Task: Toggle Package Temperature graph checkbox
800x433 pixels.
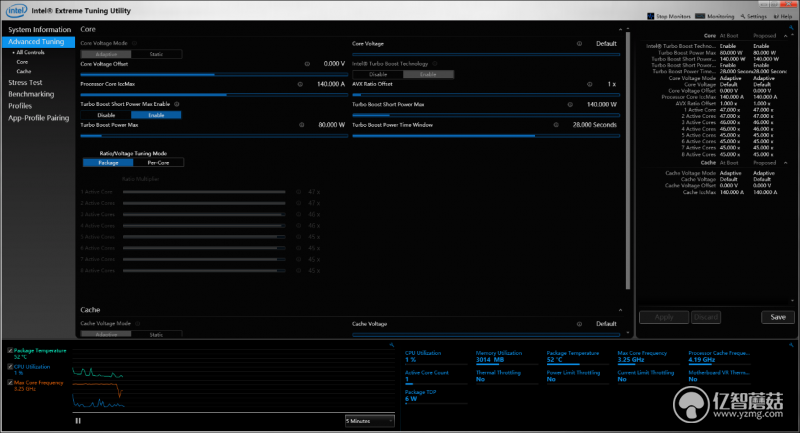Action: 10,350
